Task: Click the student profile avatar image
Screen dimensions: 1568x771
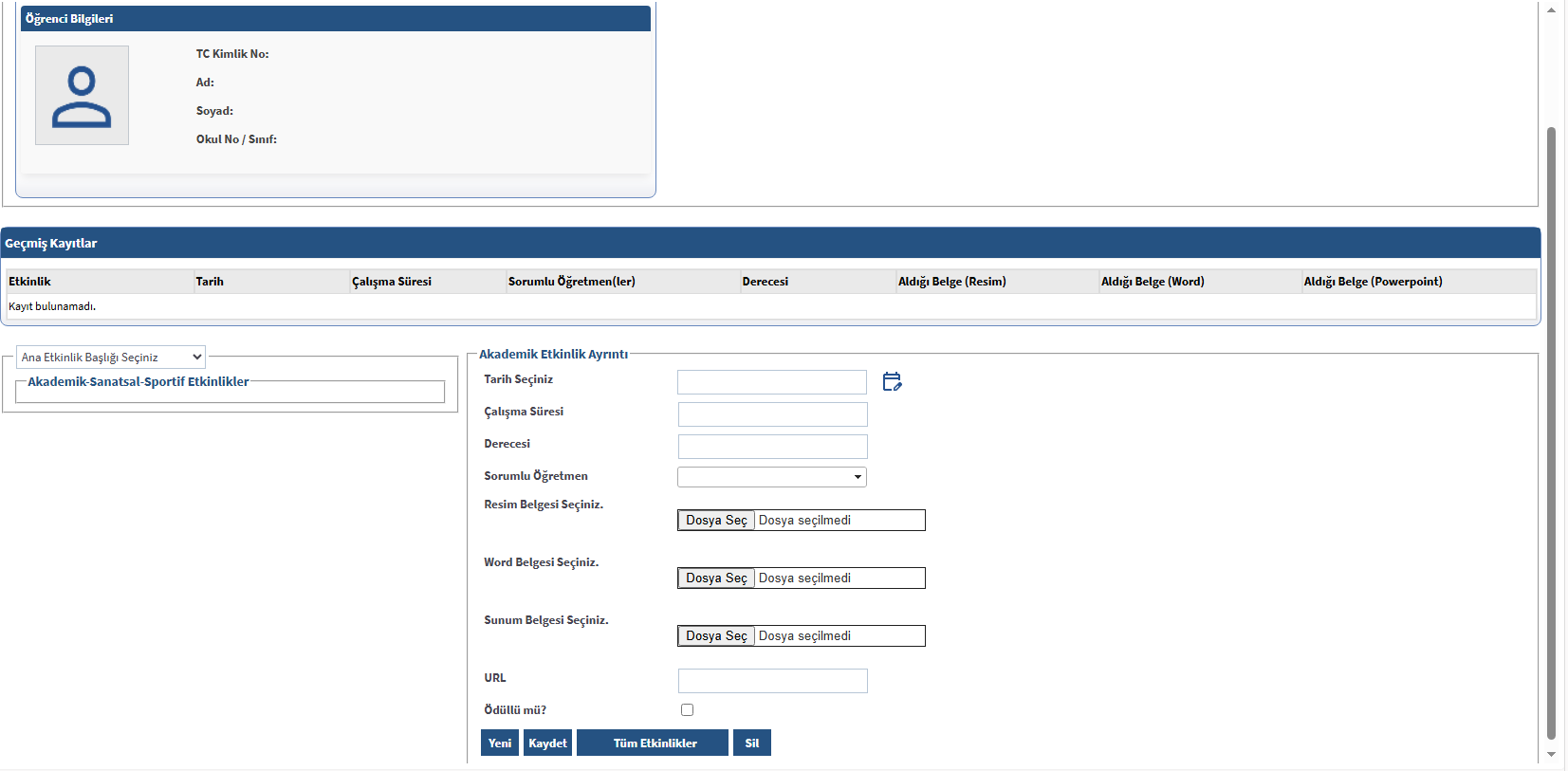Action: [x=82, y=96]
